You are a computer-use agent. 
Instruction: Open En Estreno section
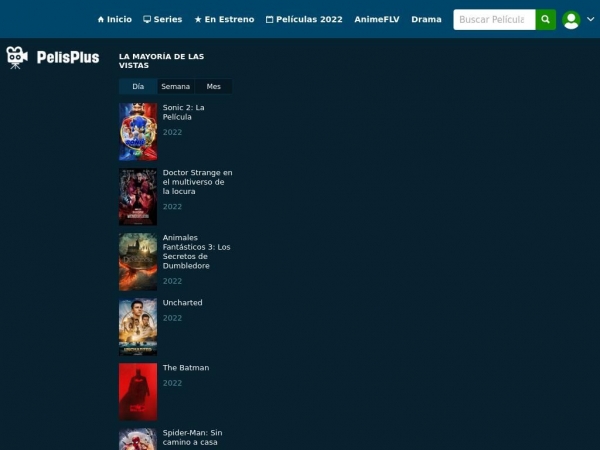tap(224, 20)
